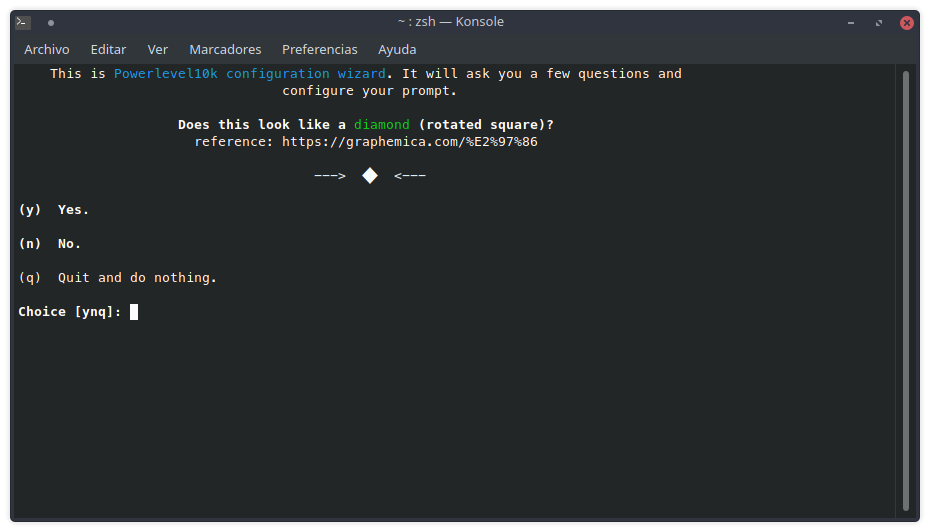The image size is (930, 532).
Task: Open the Editar menu
Action: coord(108,49)
